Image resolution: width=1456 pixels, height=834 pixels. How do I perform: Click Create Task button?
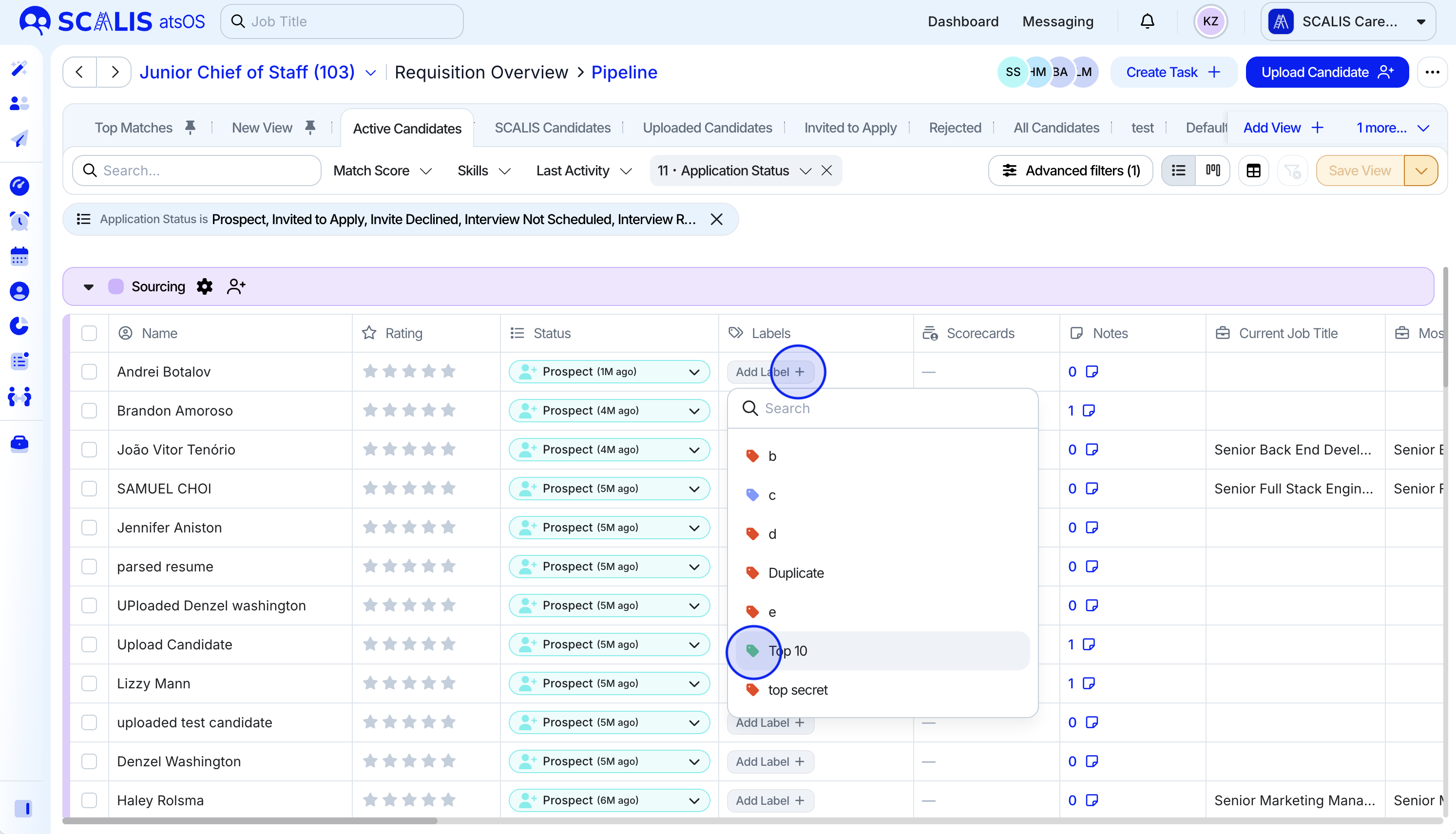pyautogui.click(x=1173, y=72)
